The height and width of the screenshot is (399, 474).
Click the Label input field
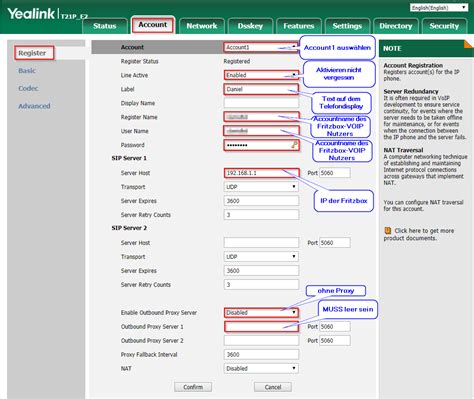click(261, 89)
